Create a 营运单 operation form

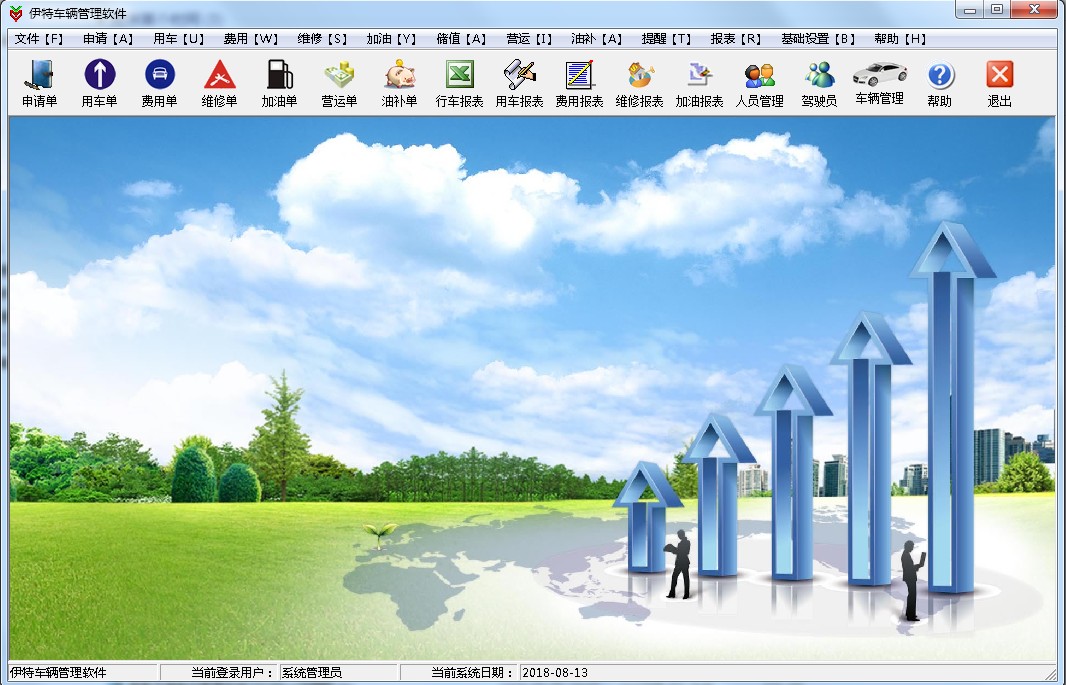[x=340, y=82]
